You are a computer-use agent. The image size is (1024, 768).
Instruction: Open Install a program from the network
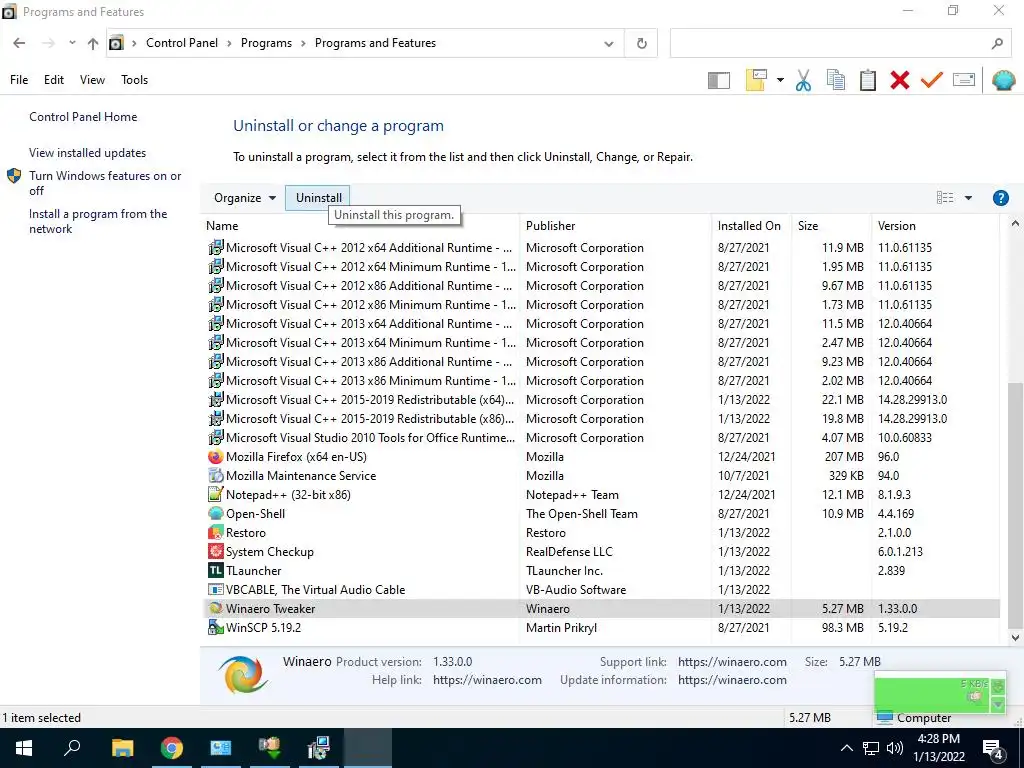(x=98, y=221)
